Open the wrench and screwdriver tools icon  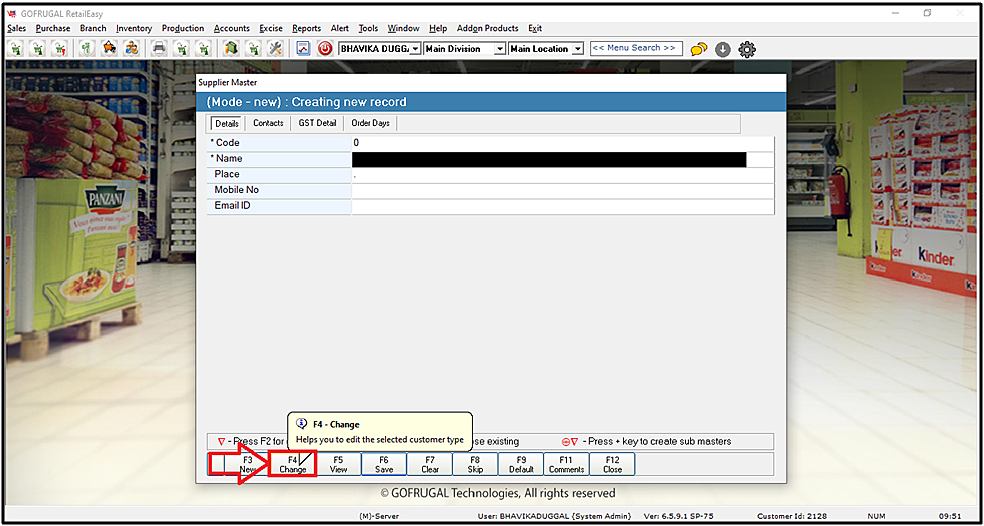(x=275, y=48)
